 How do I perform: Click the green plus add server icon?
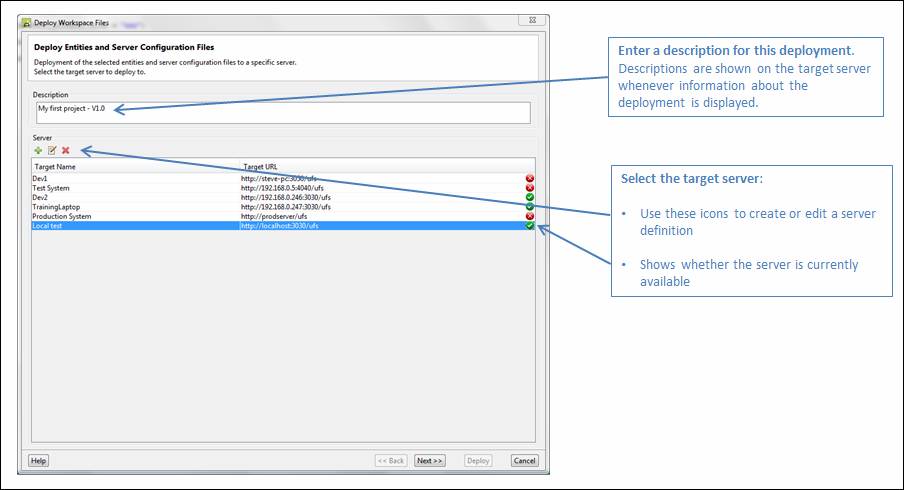point(38,150)
